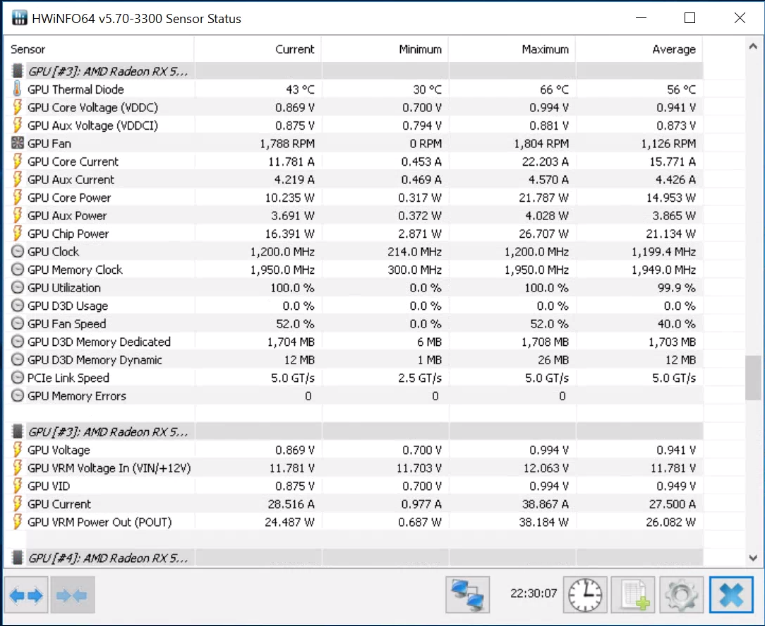Click the clock reset timer button
The width and height of the screenshot is (765, 626).
[x=585, y=595]
